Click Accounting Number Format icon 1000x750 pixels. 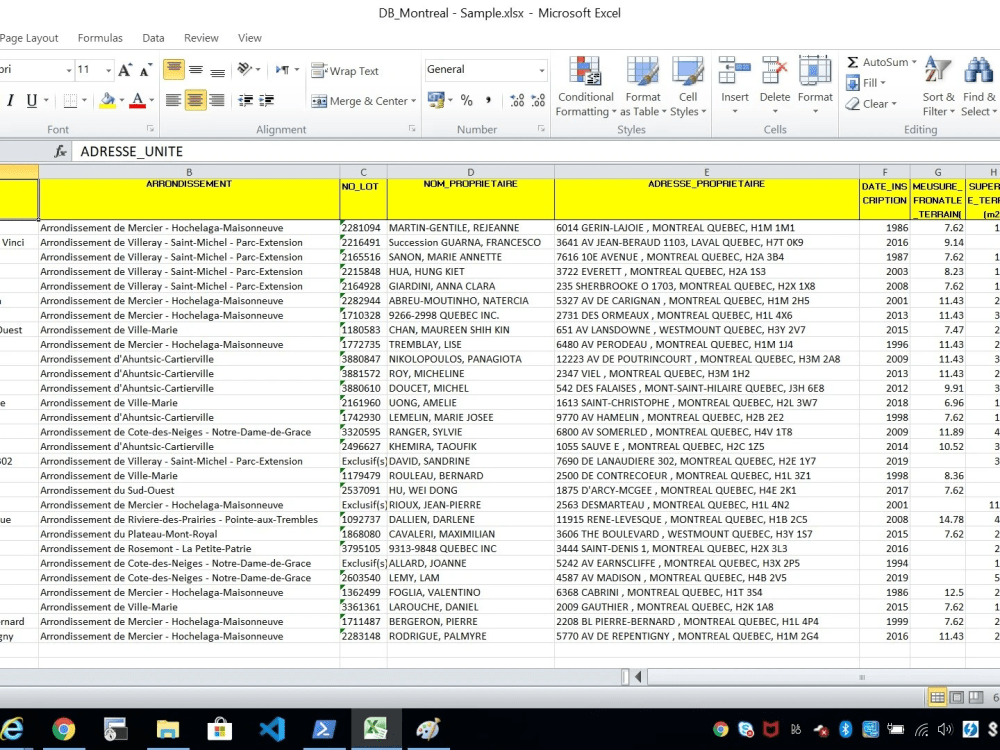pyautogui.click(x=436, y=100)
